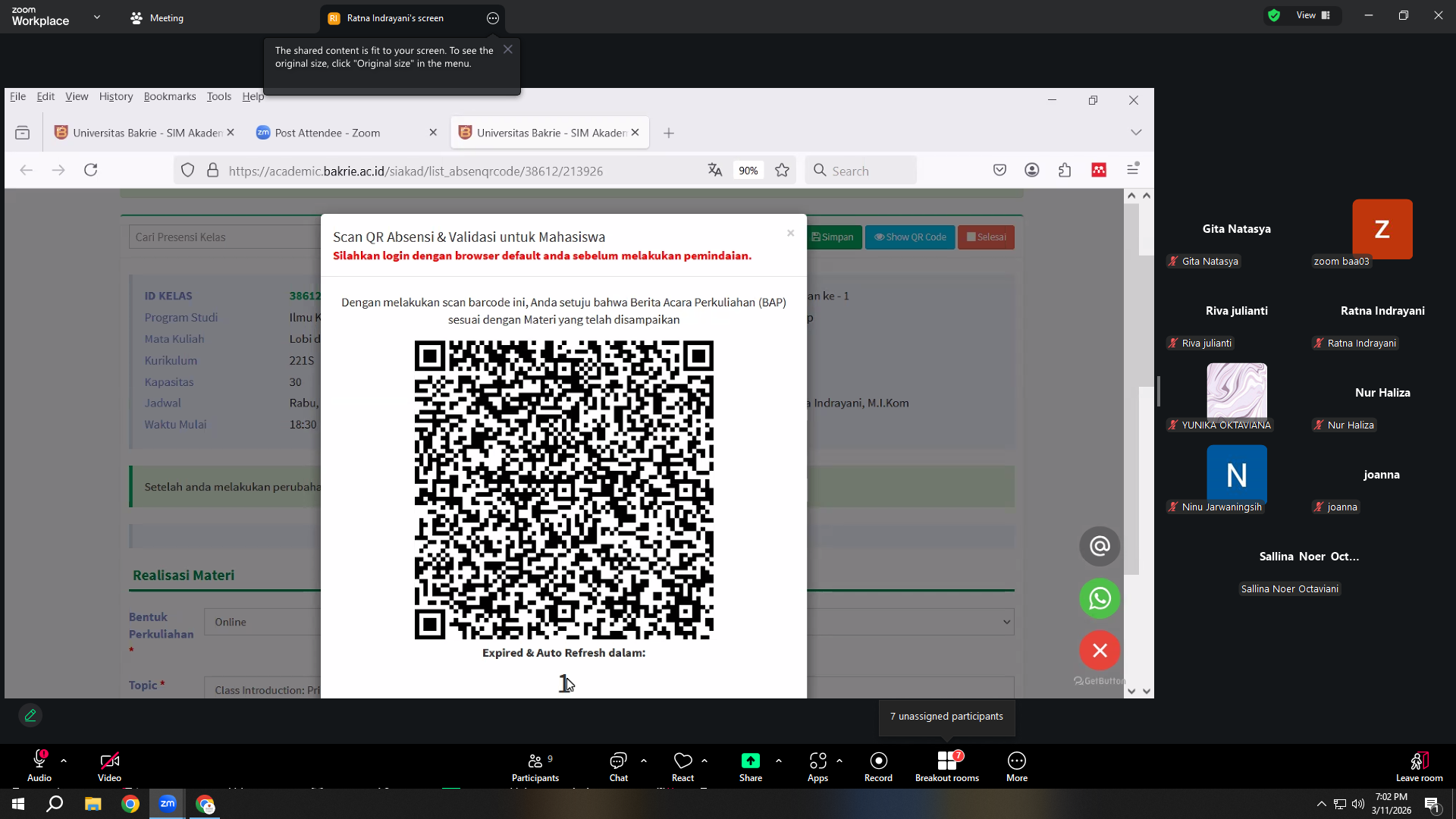Image resolution: width=1456 pixels, height=819 pixels.
Task: Expand share options arrow
Action: tap(779, 760)
